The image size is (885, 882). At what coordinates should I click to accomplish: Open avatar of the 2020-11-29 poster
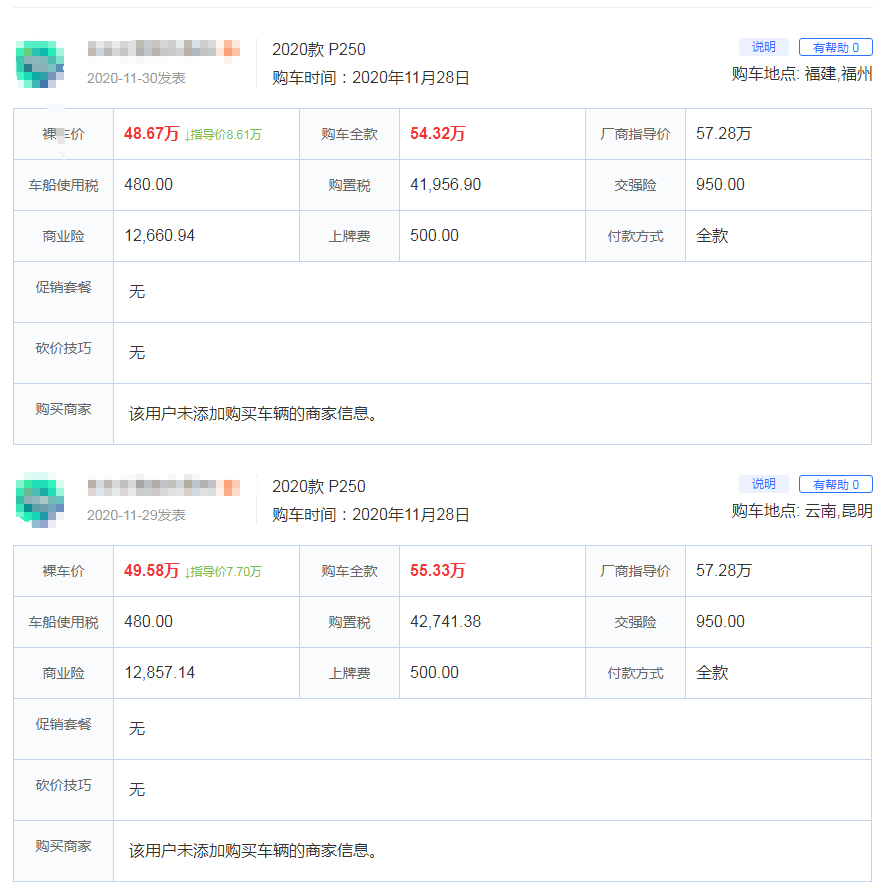[40, 501]
